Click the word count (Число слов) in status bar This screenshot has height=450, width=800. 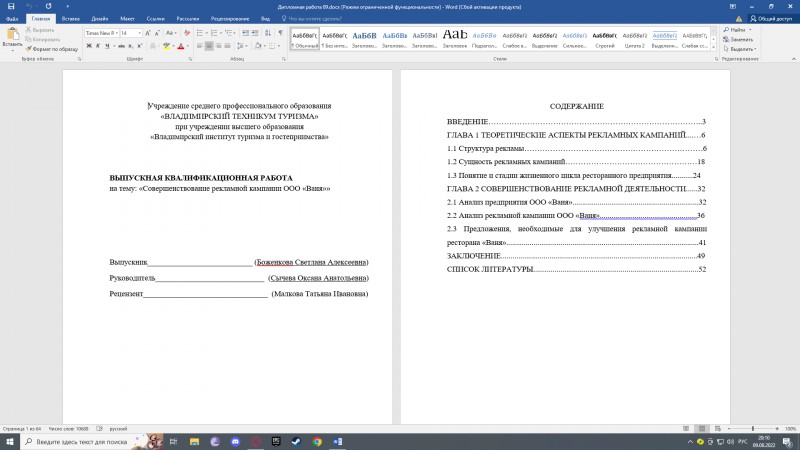click(x=68, y=429)
